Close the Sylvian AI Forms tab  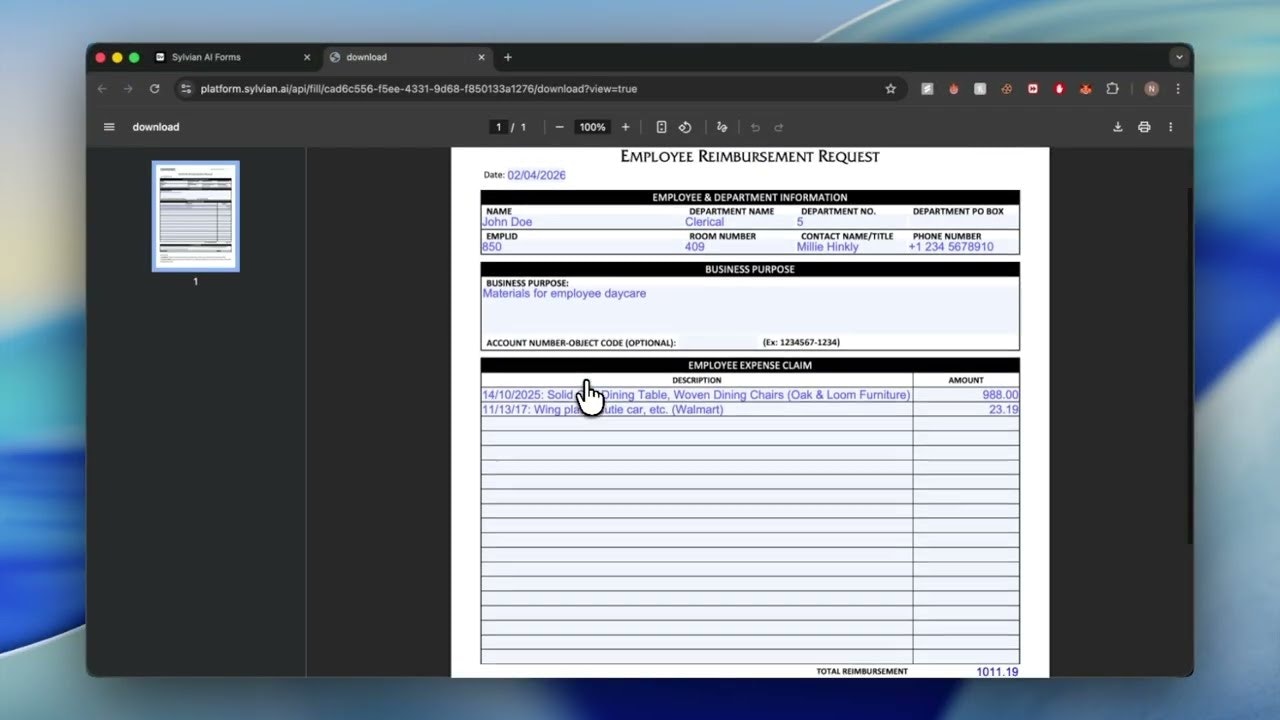[x=307, y=57]
